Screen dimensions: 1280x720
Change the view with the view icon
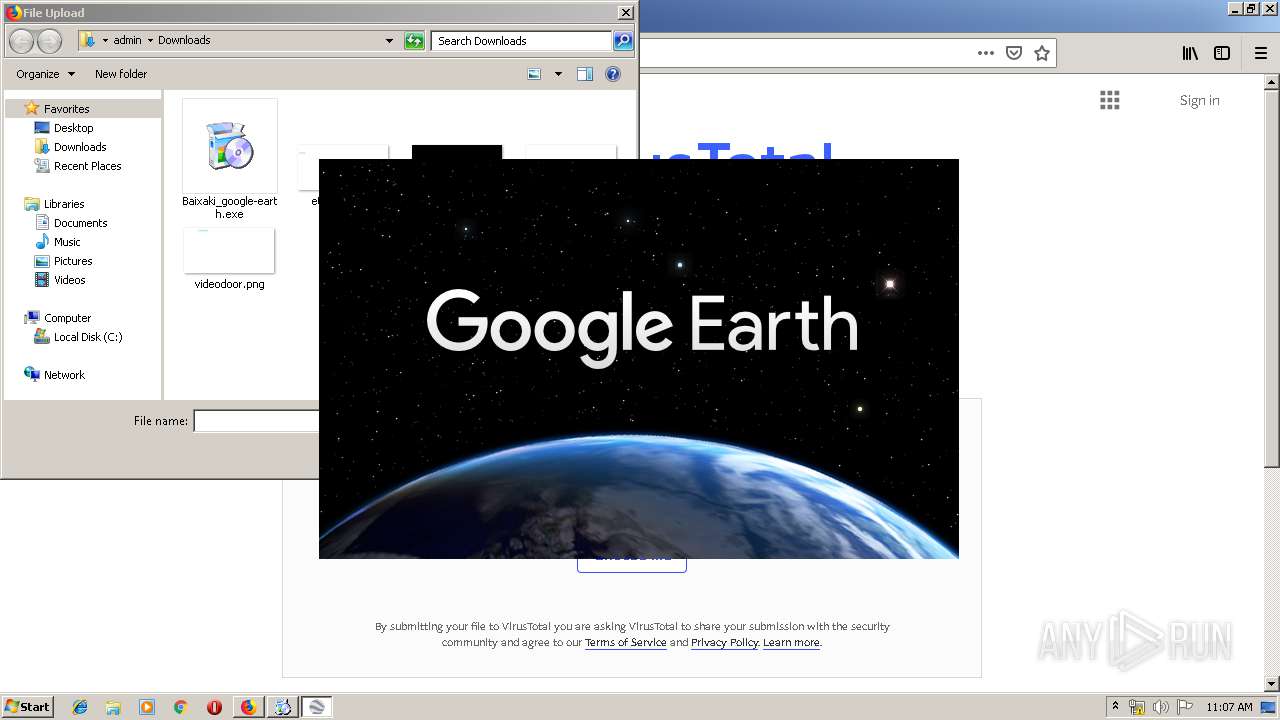coord(534,74)
